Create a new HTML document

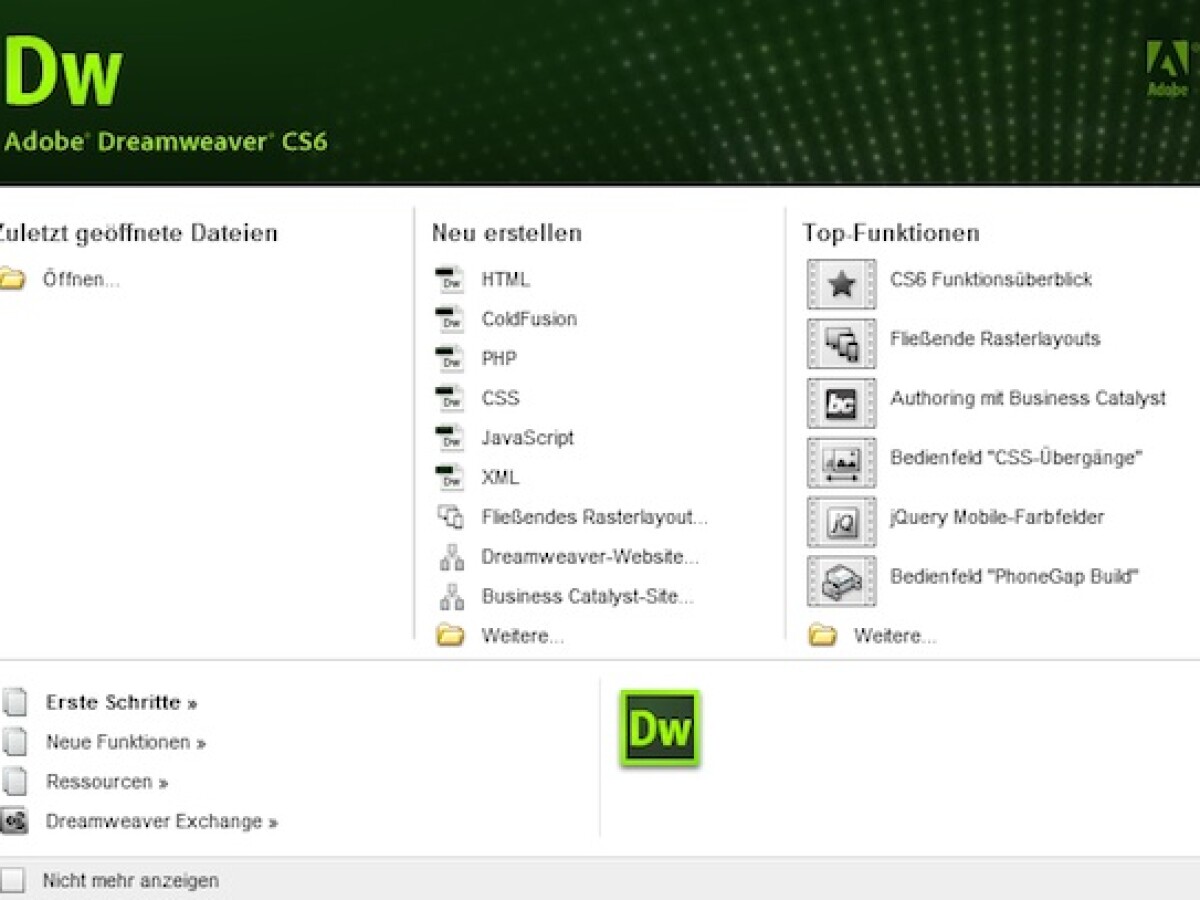pyautogui.click(x=508, y=280)
